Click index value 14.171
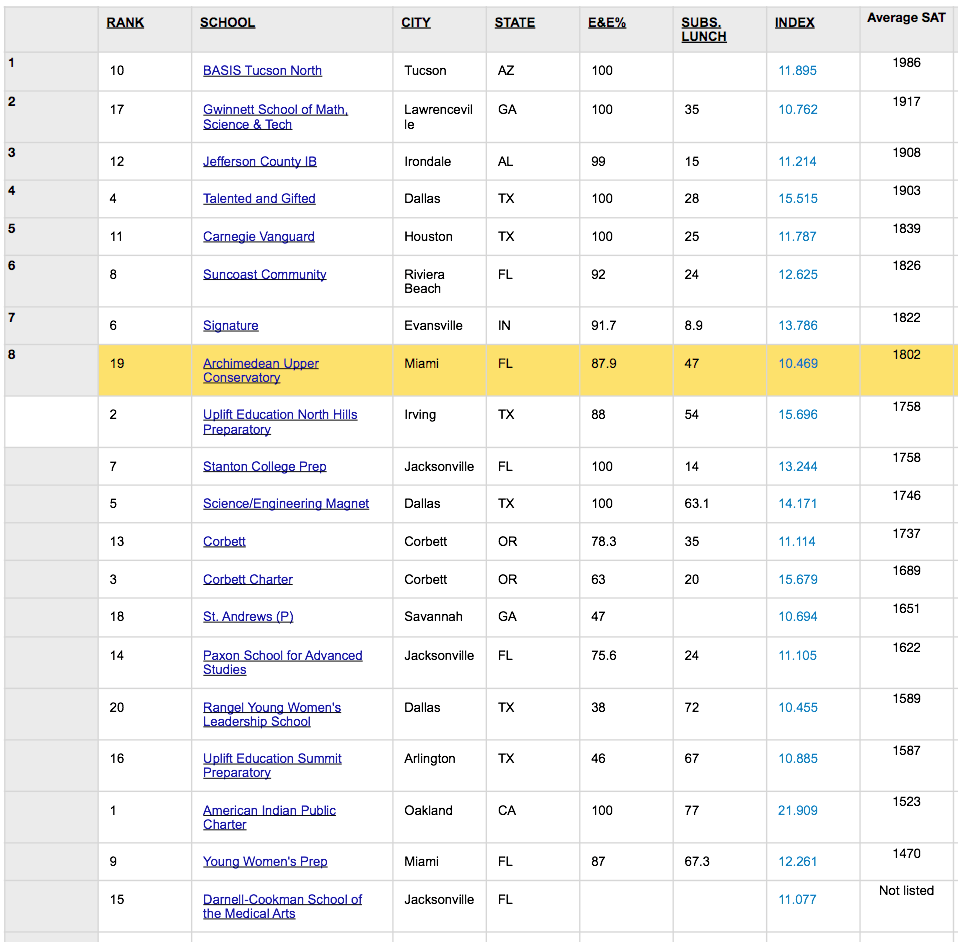958x942 pixels. coord(797,504)
